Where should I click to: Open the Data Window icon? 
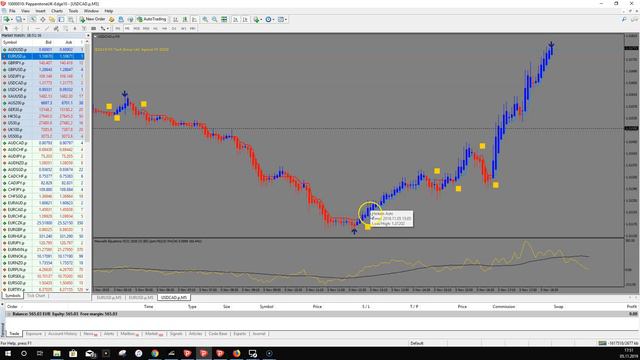(x=42, y=19)
